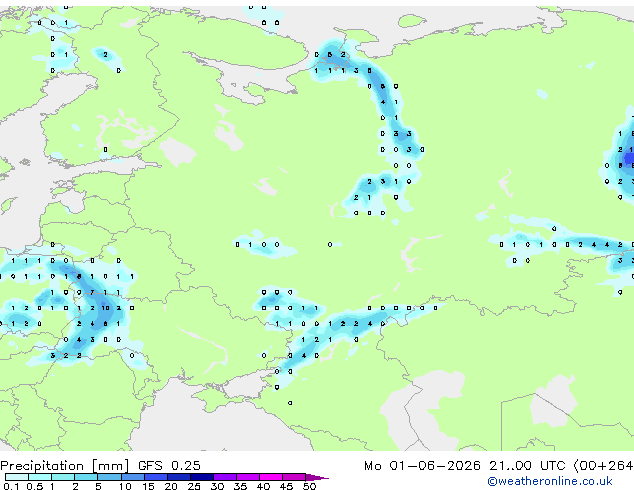The image size is (634, 490).
Task: Click the '15' legend scale label
Action: pyautogui.click(x=148, y=486)
